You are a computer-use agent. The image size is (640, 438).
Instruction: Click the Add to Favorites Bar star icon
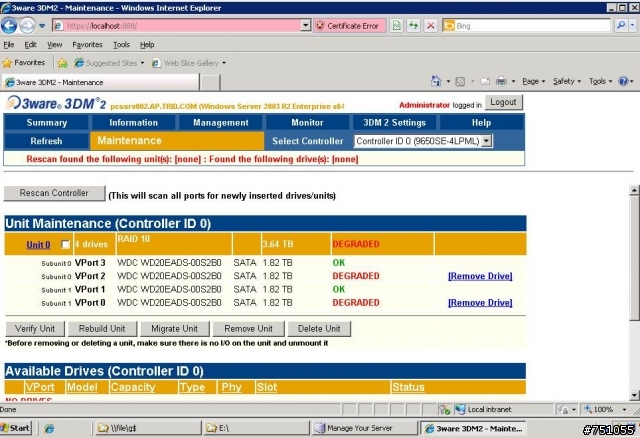[62, 63]
